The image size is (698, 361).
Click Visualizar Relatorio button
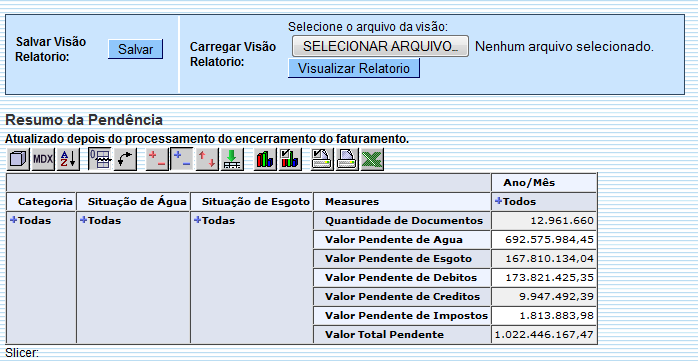pyautogui.click(x=353, y=69)
